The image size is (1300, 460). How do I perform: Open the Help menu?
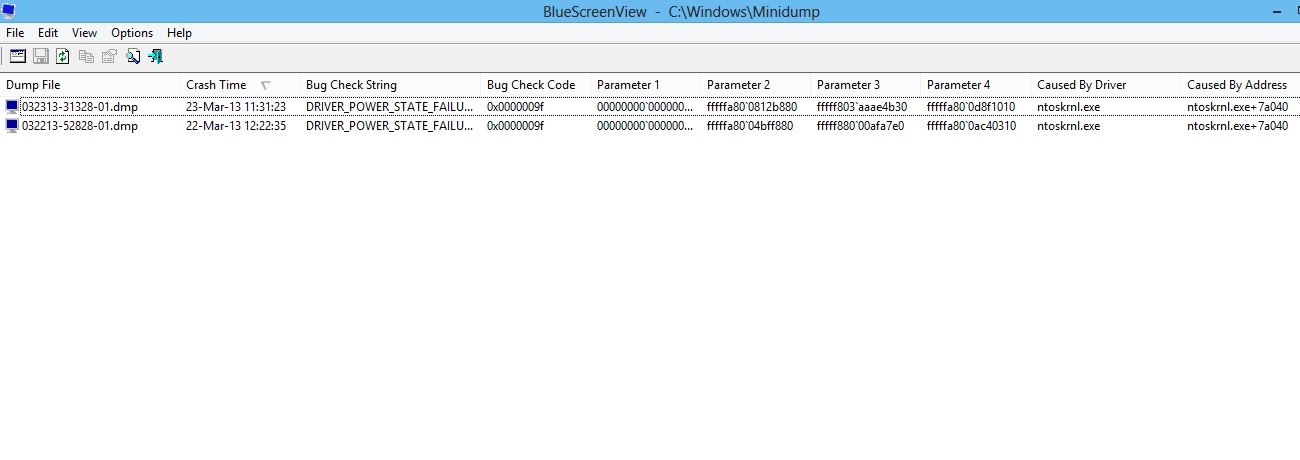[179, 33]
